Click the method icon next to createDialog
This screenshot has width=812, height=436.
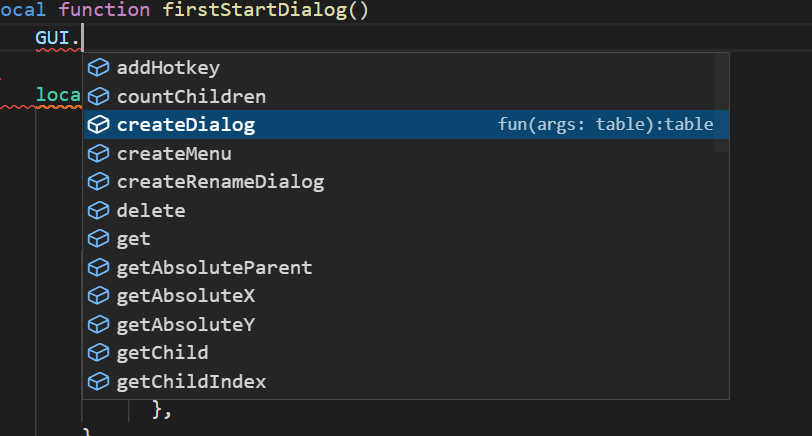98,124
